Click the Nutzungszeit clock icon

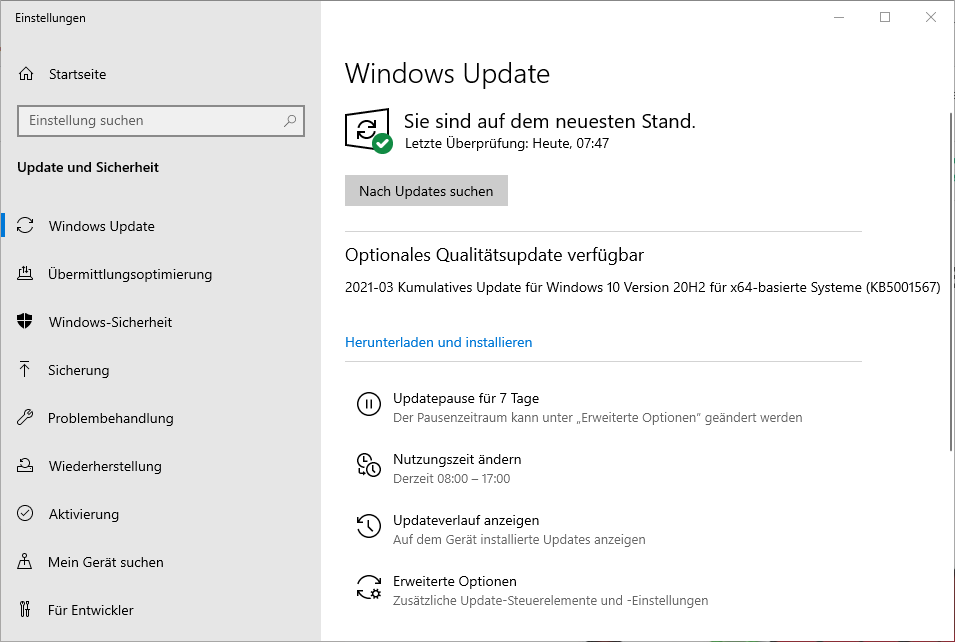click(369, 465)
